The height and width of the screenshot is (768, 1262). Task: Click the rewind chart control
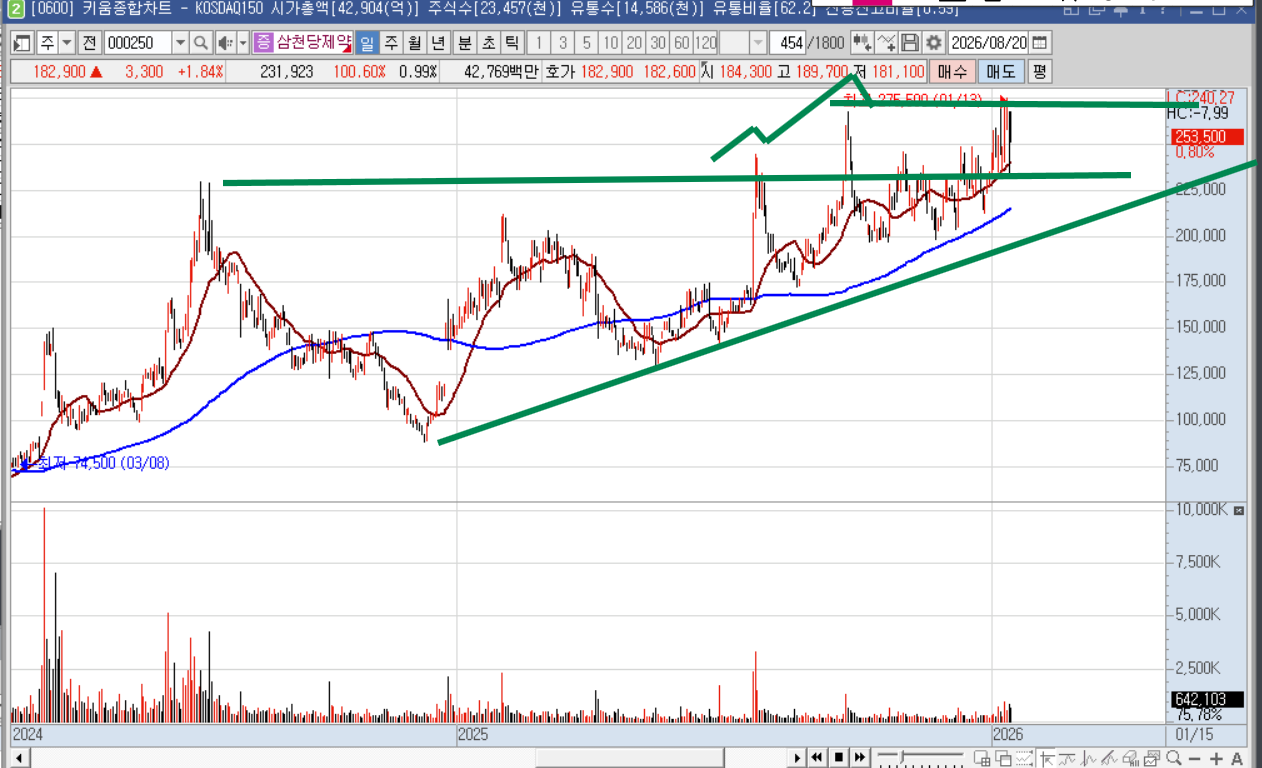pos(818,757)
